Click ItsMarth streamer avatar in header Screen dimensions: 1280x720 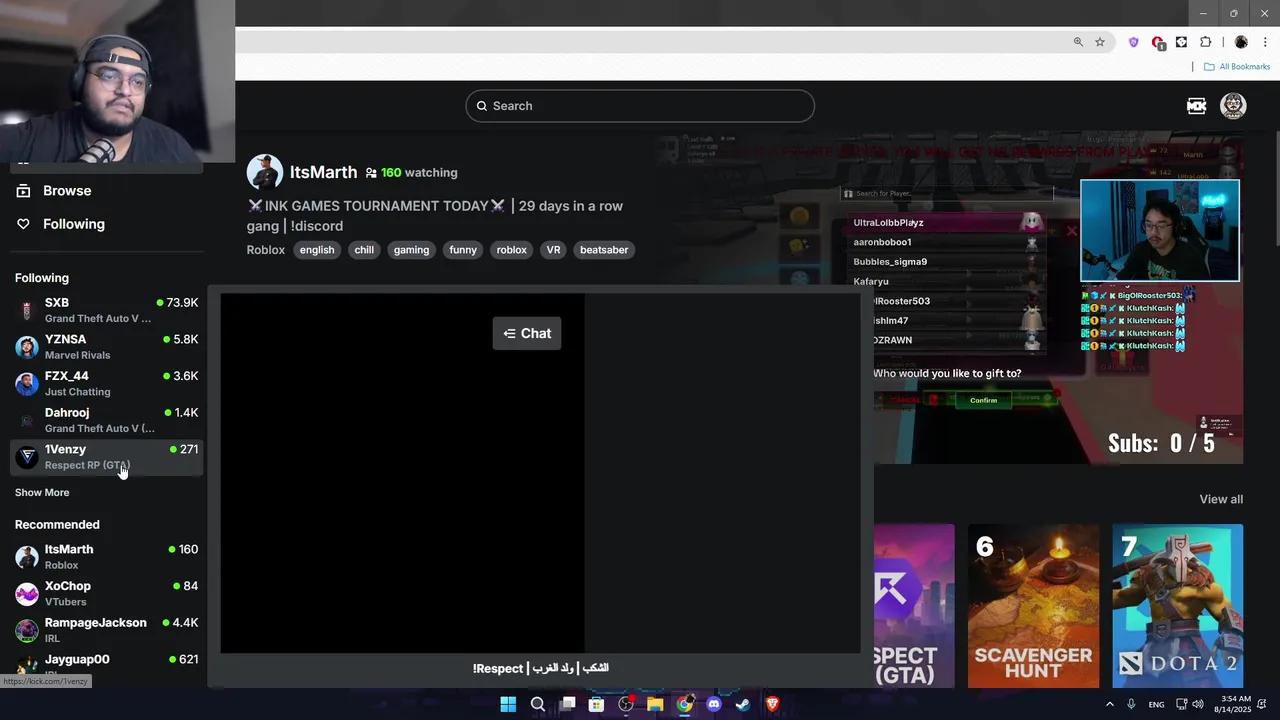click(x=265, y=172)
